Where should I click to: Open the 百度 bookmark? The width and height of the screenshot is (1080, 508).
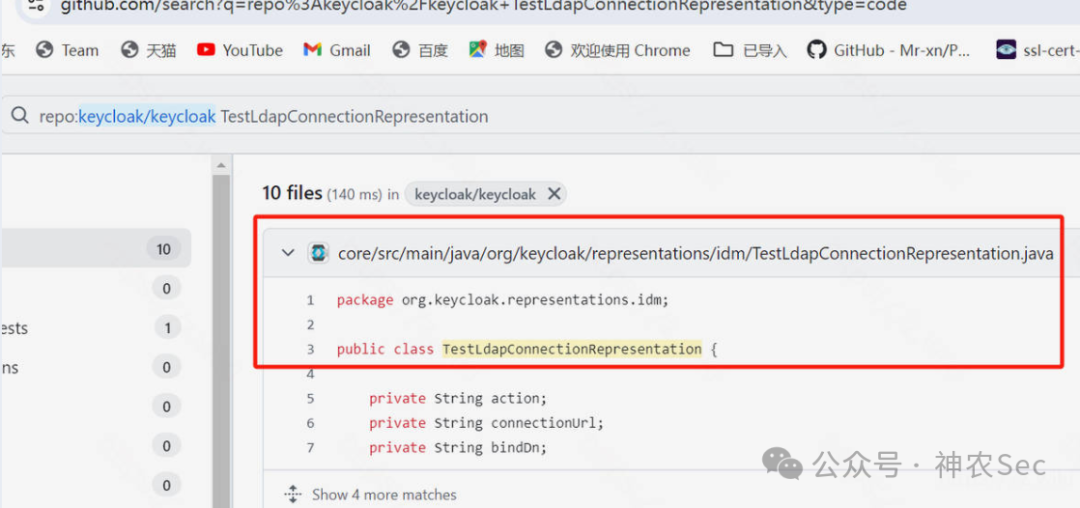(420, 50)
